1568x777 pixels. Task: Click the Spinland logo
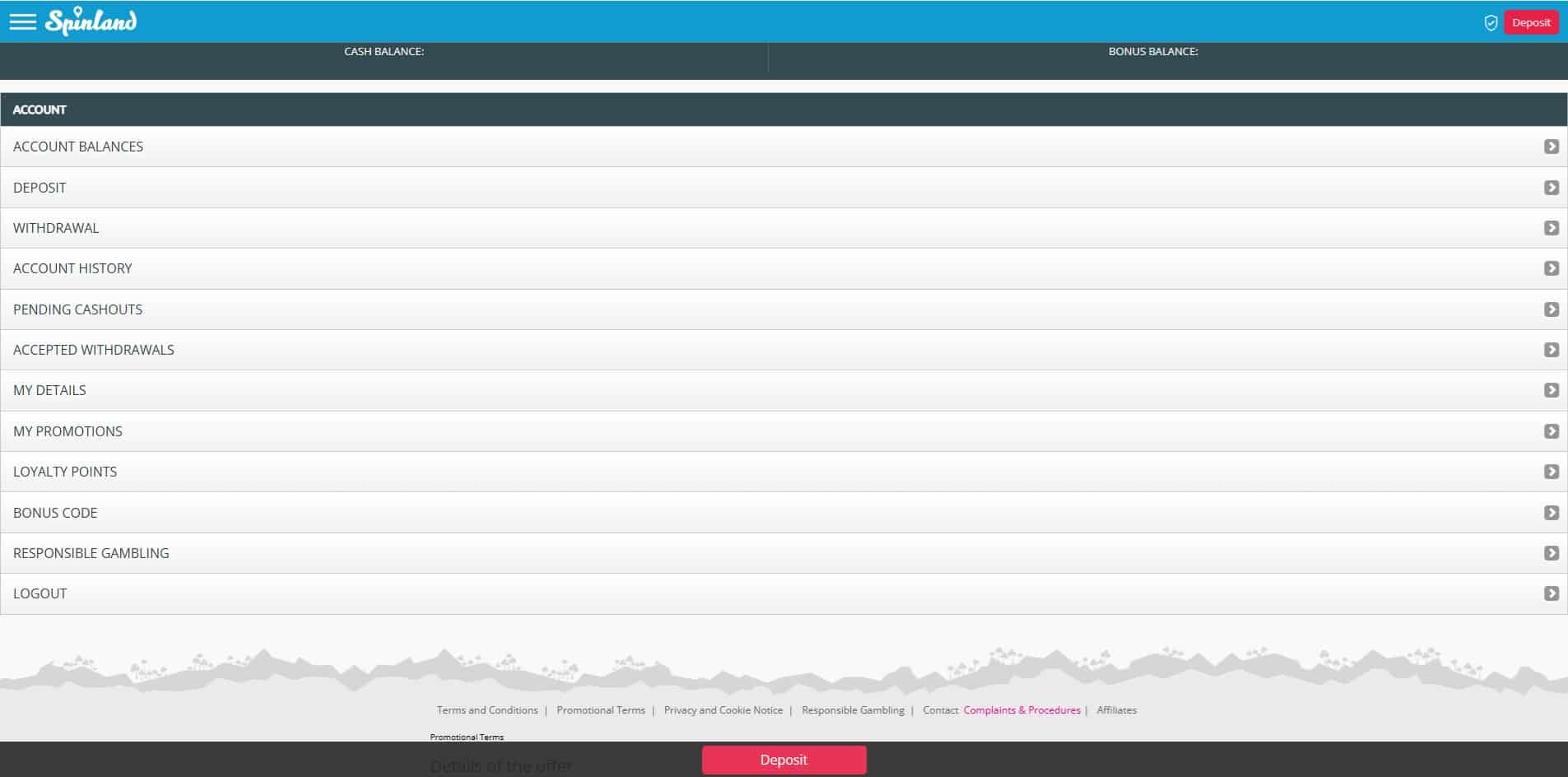click(91, 21)
